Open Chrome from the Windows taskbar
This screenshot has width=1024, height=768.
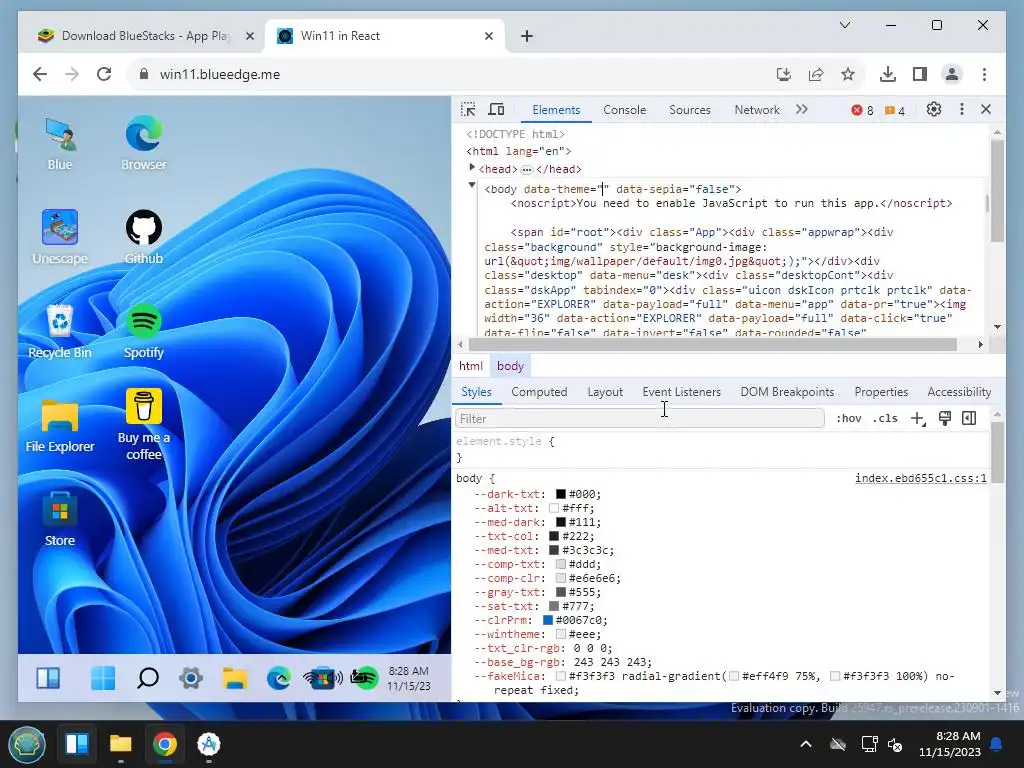tap(165, 744)
